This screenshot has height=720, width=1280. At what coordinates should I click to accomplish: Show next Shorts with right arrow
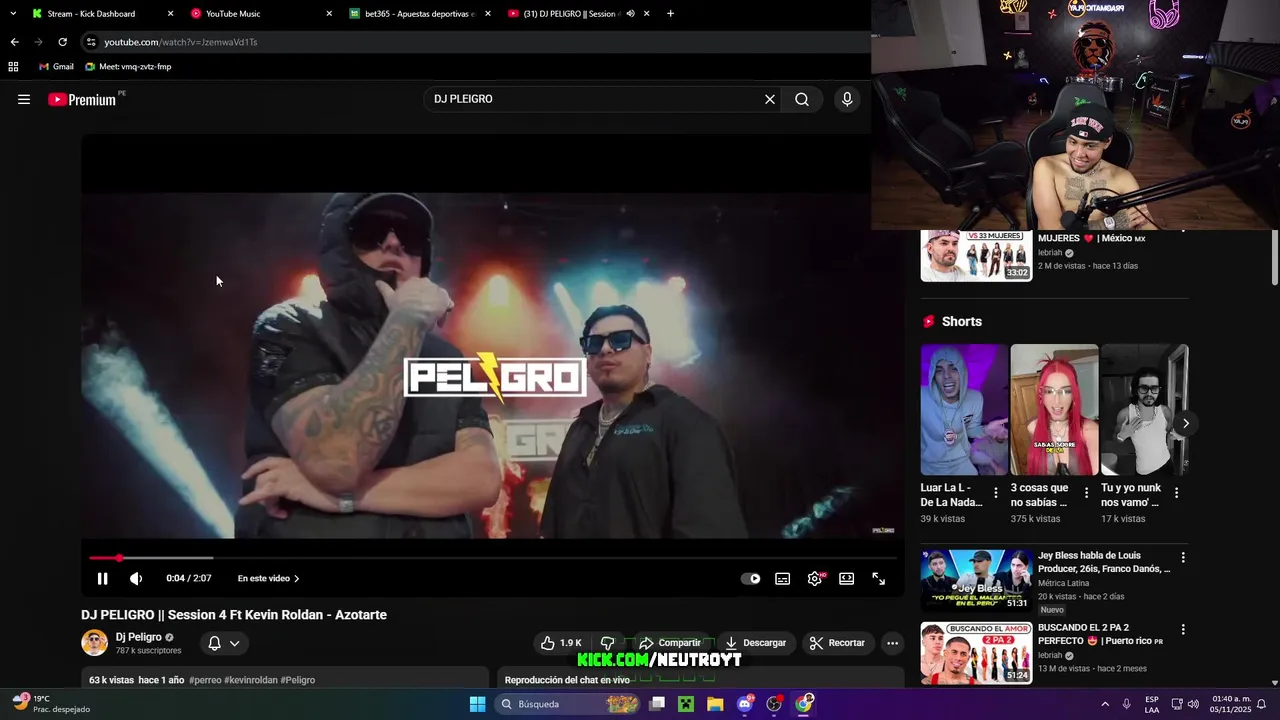pos(1185,423)
